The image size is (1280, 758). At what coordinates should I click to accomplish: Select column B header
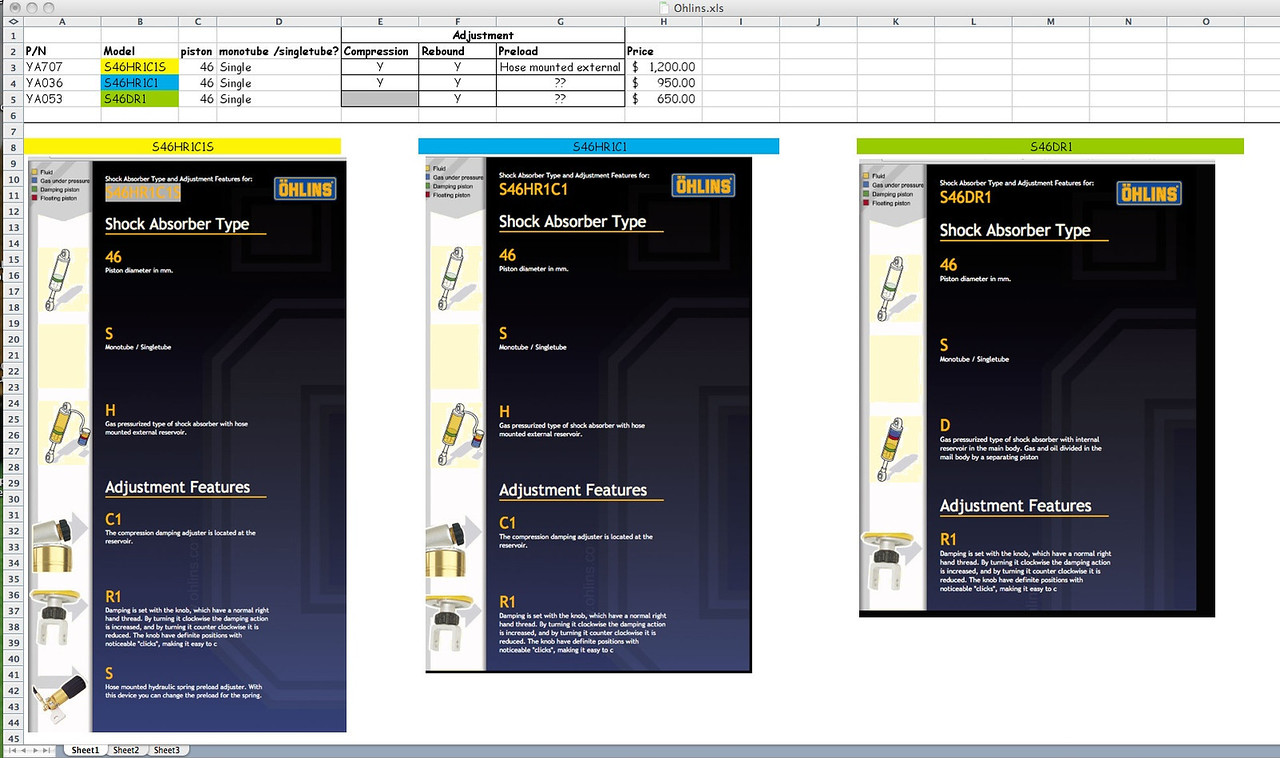140,21
